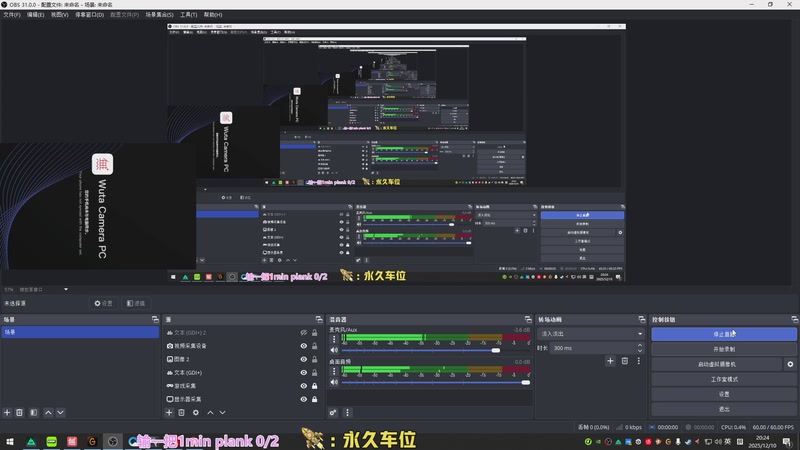Open source properties gear in Sources panel
Screen dimensions: 800x450
tap(196, 412)
